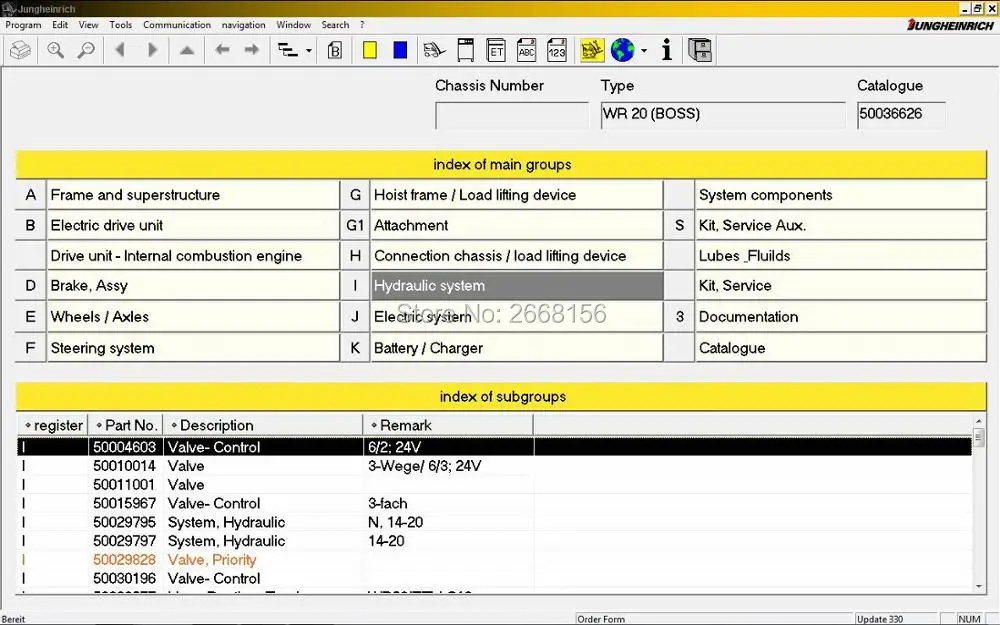Click the up level triangle icon

[x=186, y=50]
